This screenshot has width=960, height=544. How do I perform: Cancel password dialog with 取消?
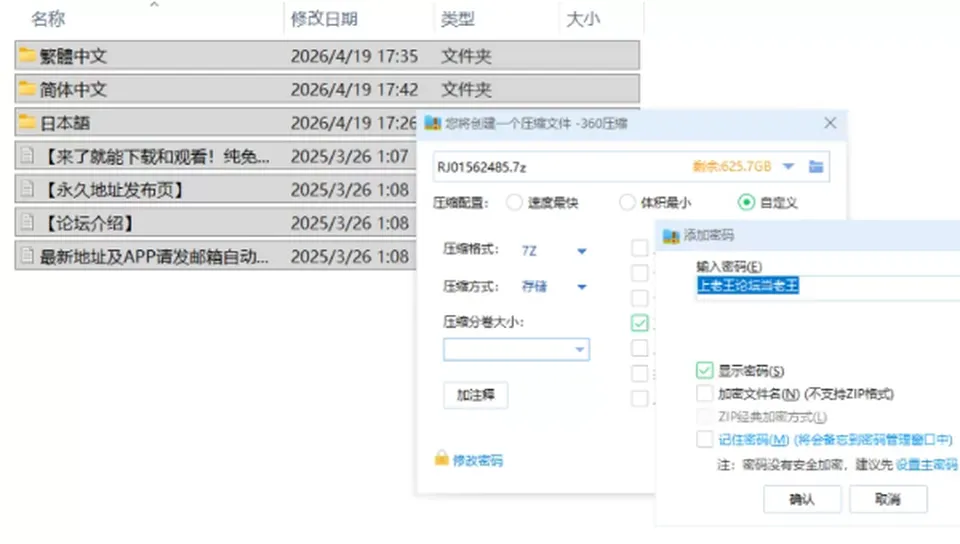888,499
